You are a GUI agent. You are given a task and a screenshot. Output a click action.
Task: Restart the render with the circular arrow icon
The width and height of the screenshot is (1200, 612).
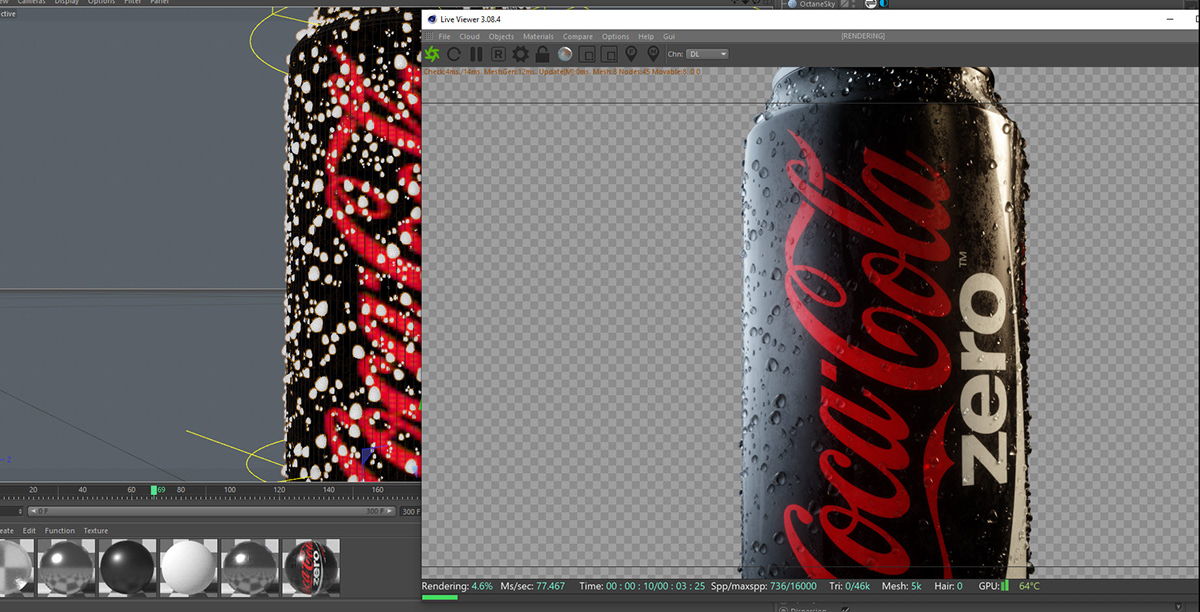tap(455, 54)
